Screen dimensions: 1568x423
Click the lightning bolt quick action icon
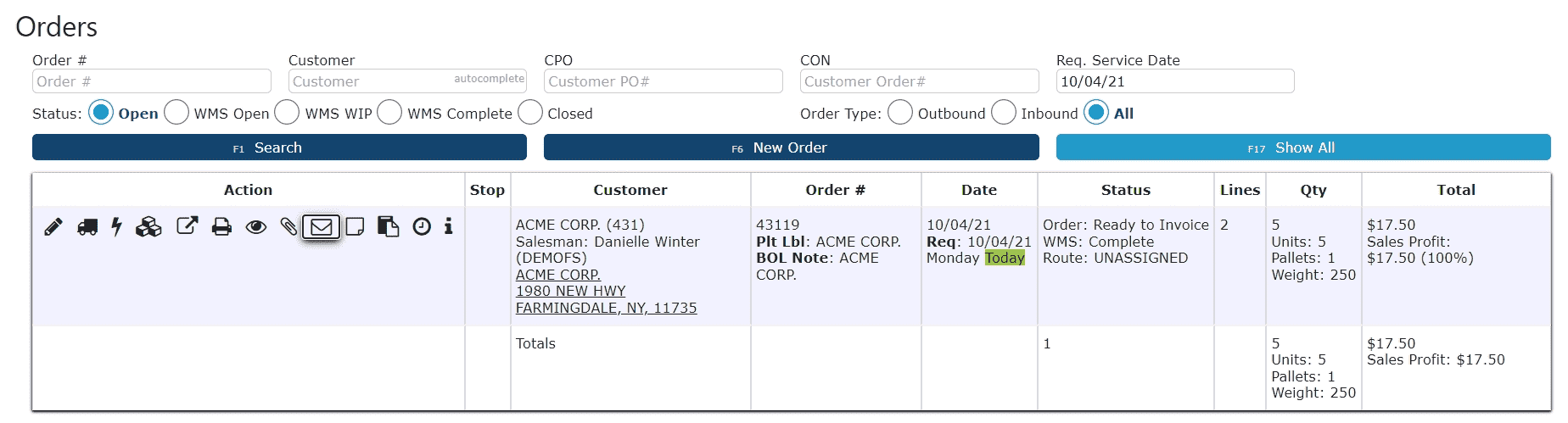tap(117, 227)
